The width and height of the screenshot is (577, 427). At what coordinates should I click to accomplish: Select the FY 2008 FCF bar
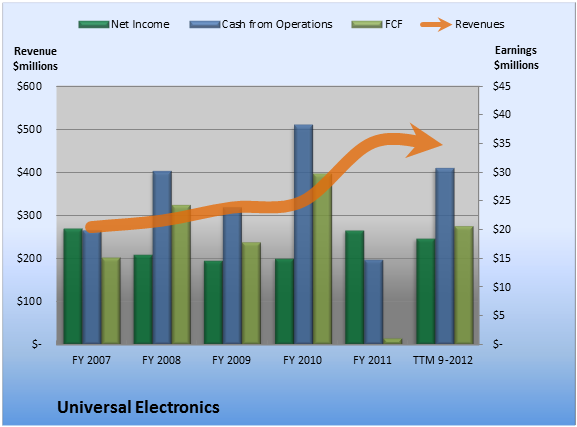coord(181,275)
